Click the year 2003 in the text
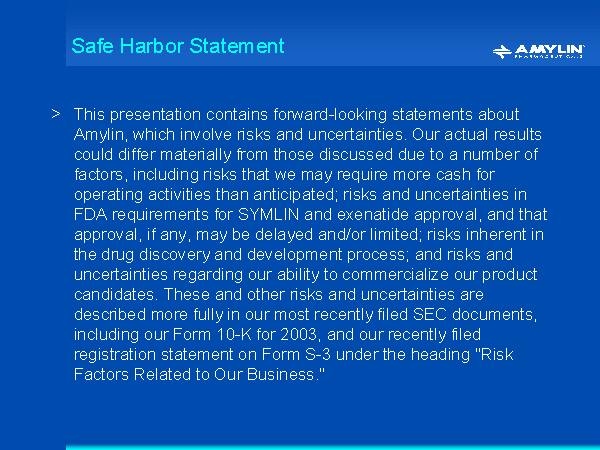 click(x=294, y=334)
